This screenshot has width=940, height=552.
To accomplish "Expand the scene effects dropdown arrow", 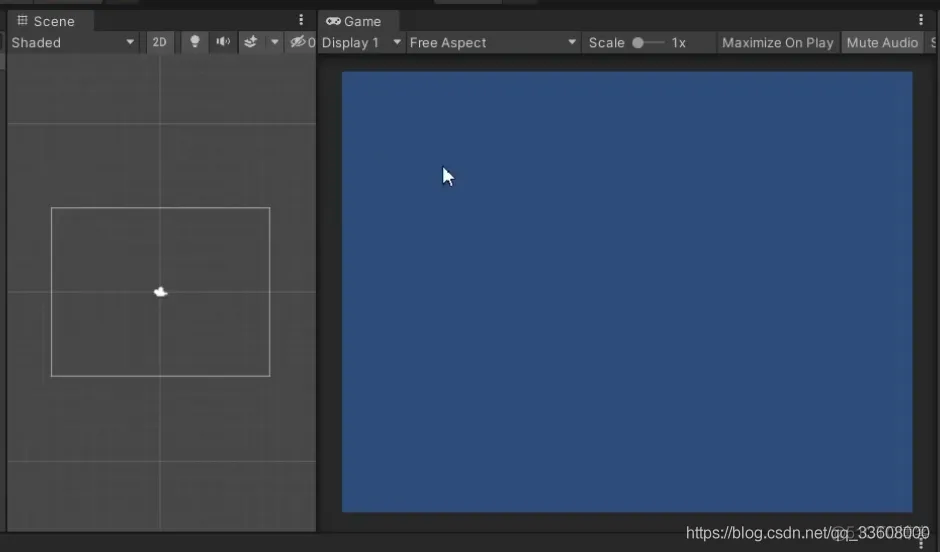I will 275,42.
